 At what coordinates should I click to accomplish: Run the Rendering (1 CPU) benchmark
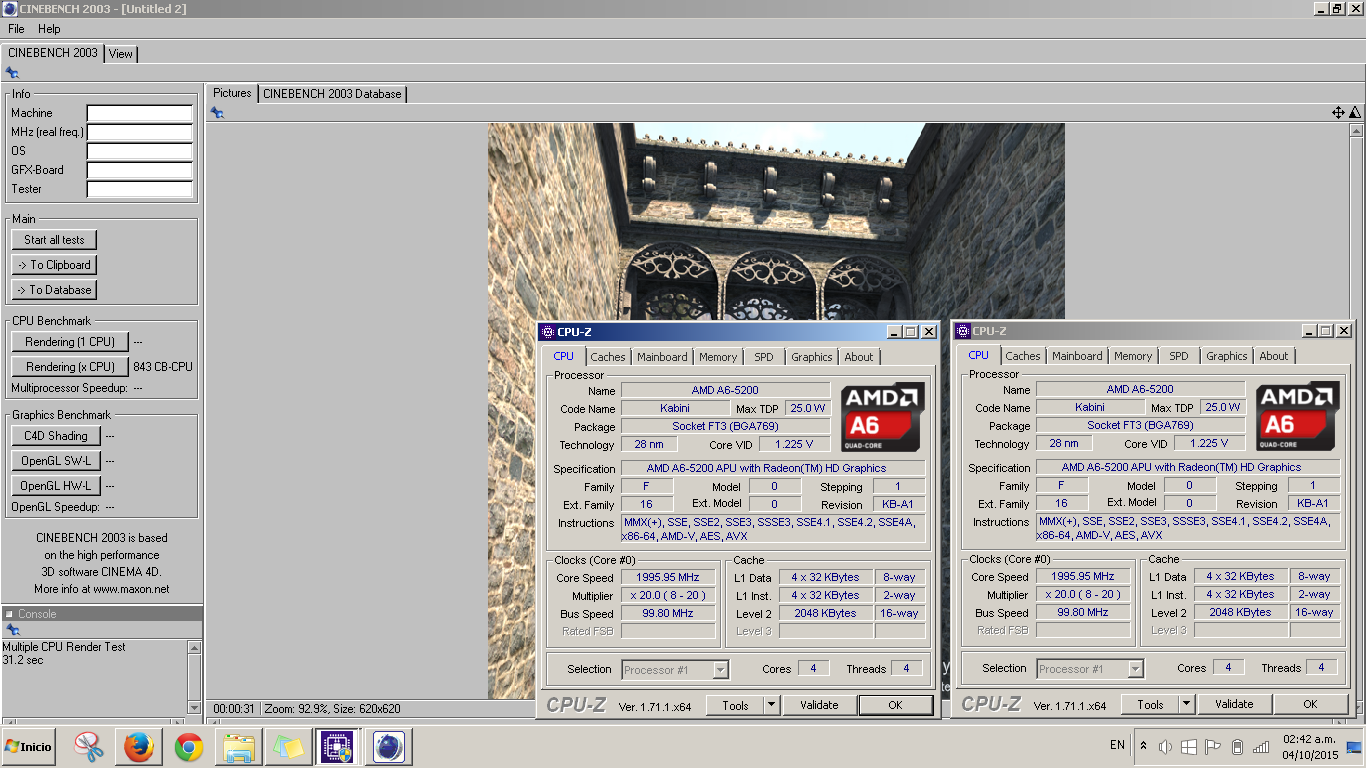[x=70, y=342]
